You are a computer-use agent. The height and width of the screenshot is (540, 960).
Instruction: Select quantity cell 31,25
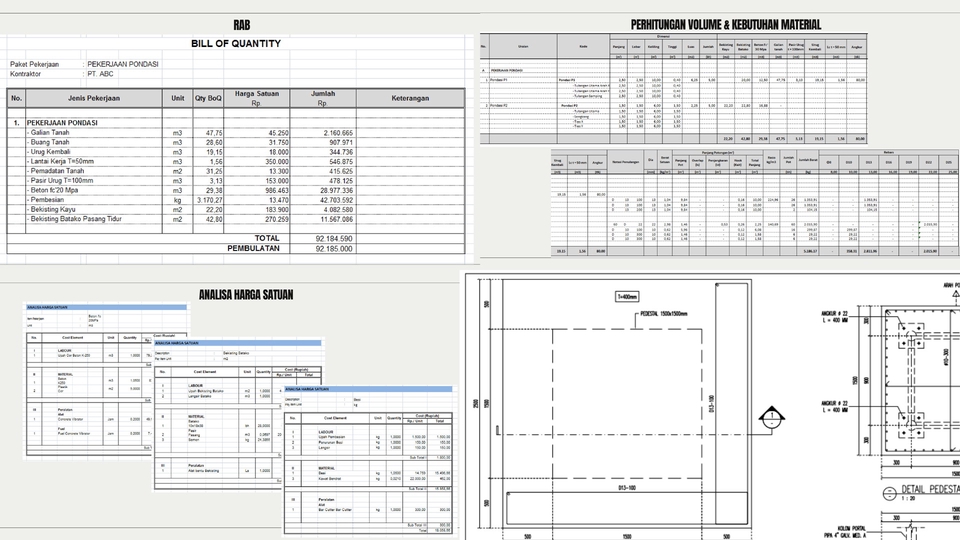(x=214, y=171)
